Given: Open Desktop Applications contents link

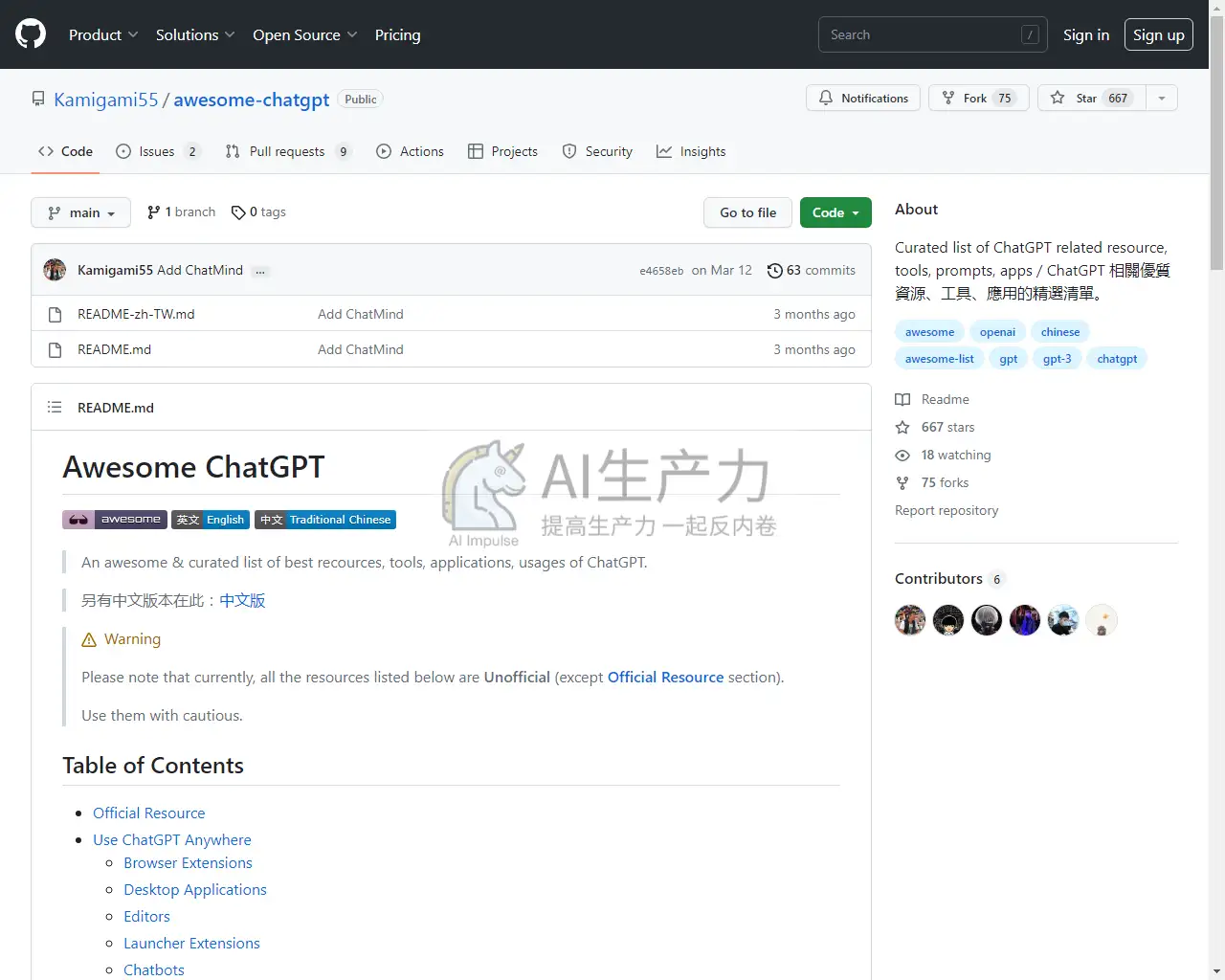Looking at the screenshot, I should tap(195, 889).
